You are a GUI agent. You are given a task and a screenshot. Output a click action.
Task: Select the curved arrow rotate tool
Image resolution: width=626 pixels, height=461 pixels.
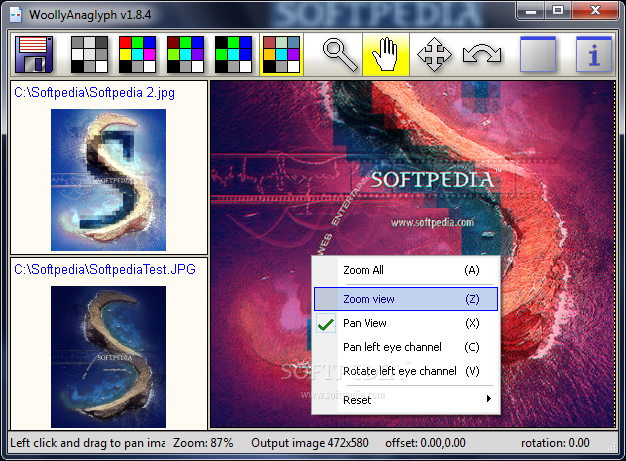pos(482,54)
